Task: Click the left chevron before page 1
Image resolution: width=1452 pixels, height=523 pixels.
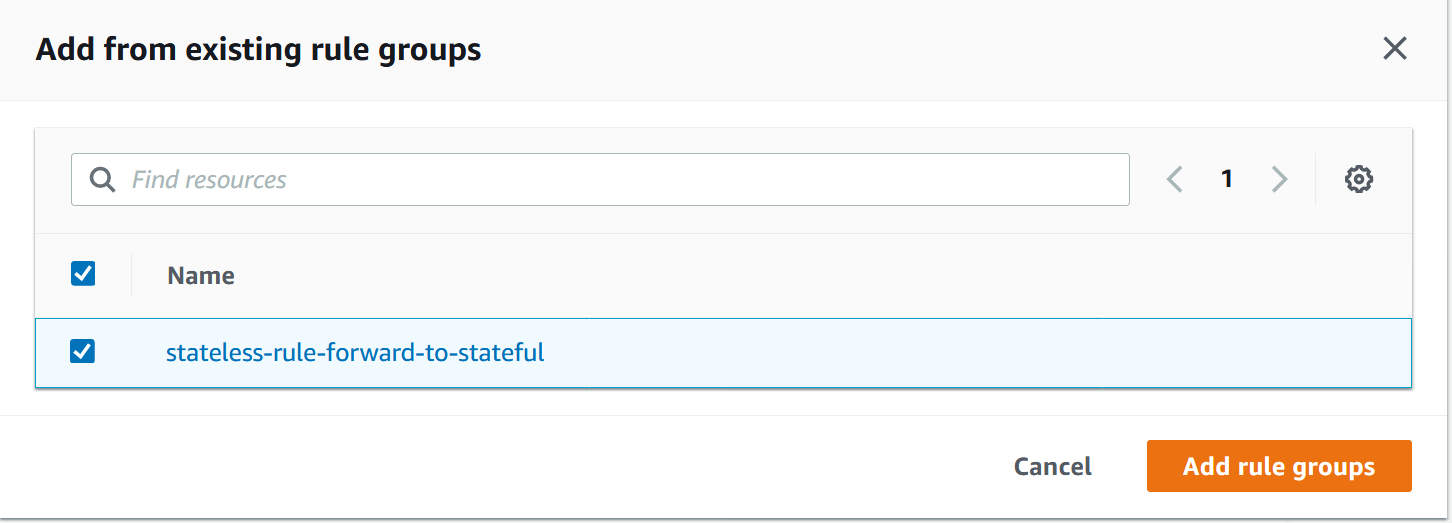Action: pyautogui.click(x=1175, y=180)
